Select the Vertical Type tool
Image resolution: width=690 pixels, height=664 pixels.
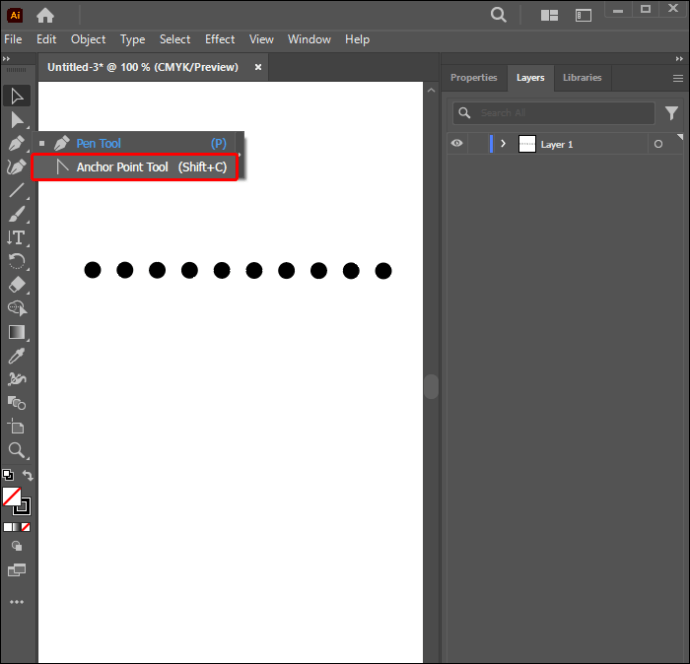click(x=17, y=238)
